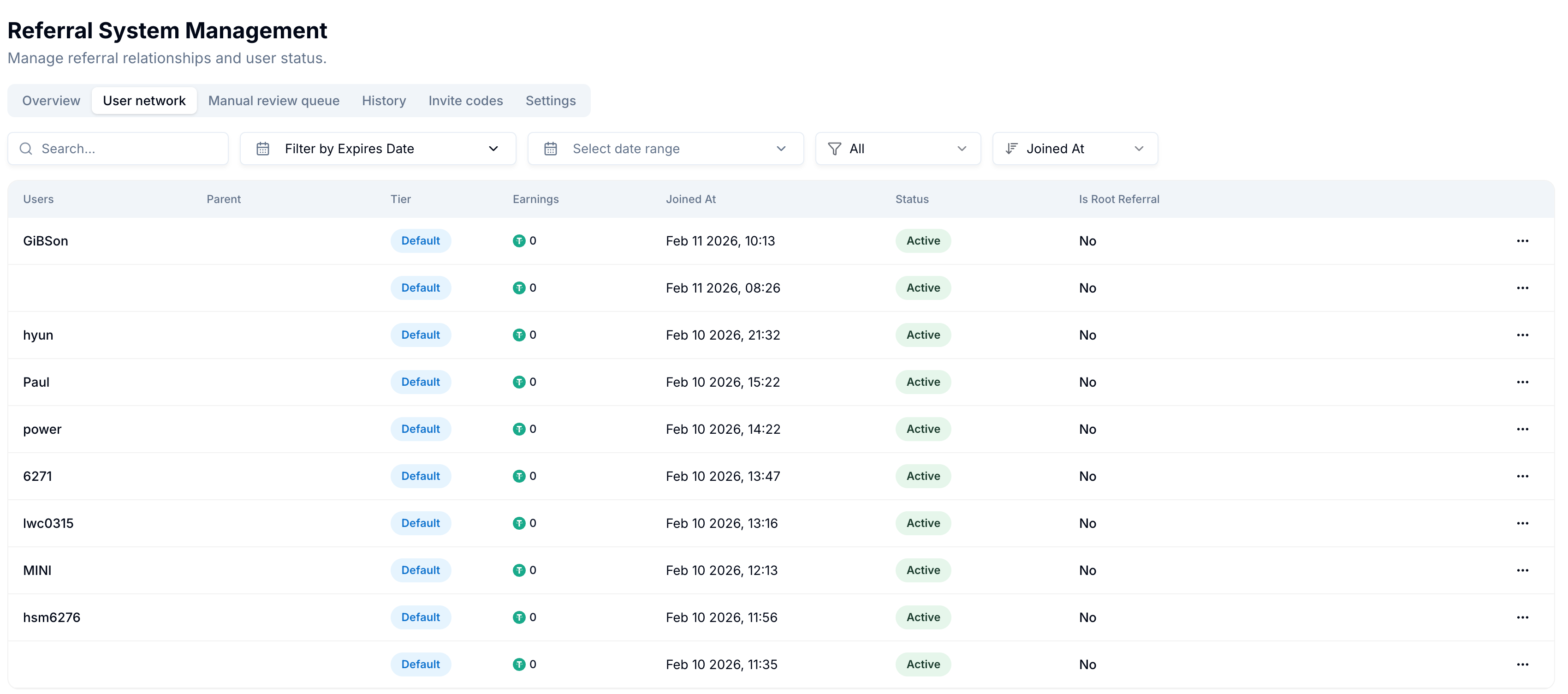
Task: Click the green coin icon in power's earnings
Action: click(519, 429)
